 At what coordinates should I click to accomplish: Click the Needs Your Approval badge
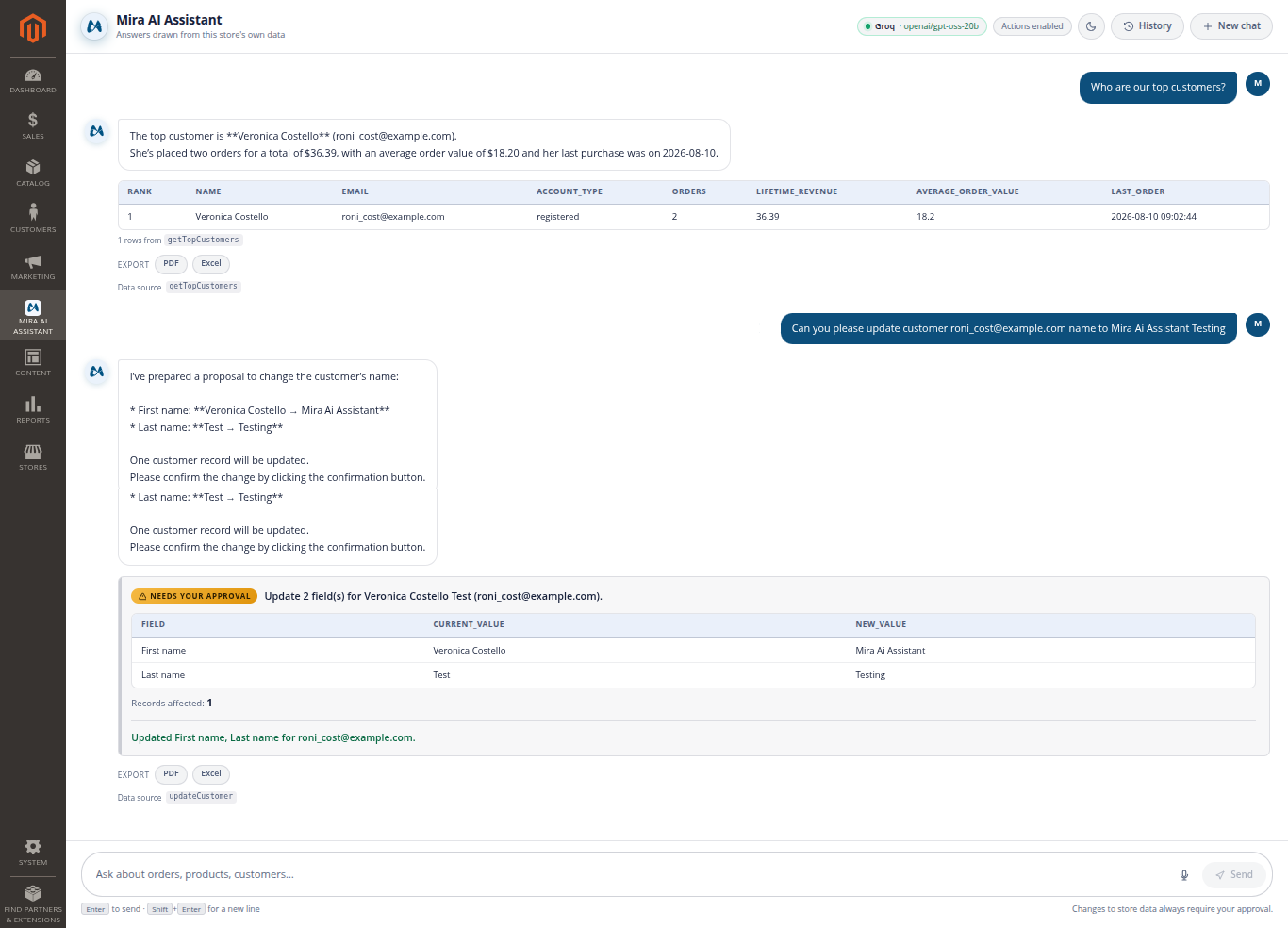(x=194, y=596)
